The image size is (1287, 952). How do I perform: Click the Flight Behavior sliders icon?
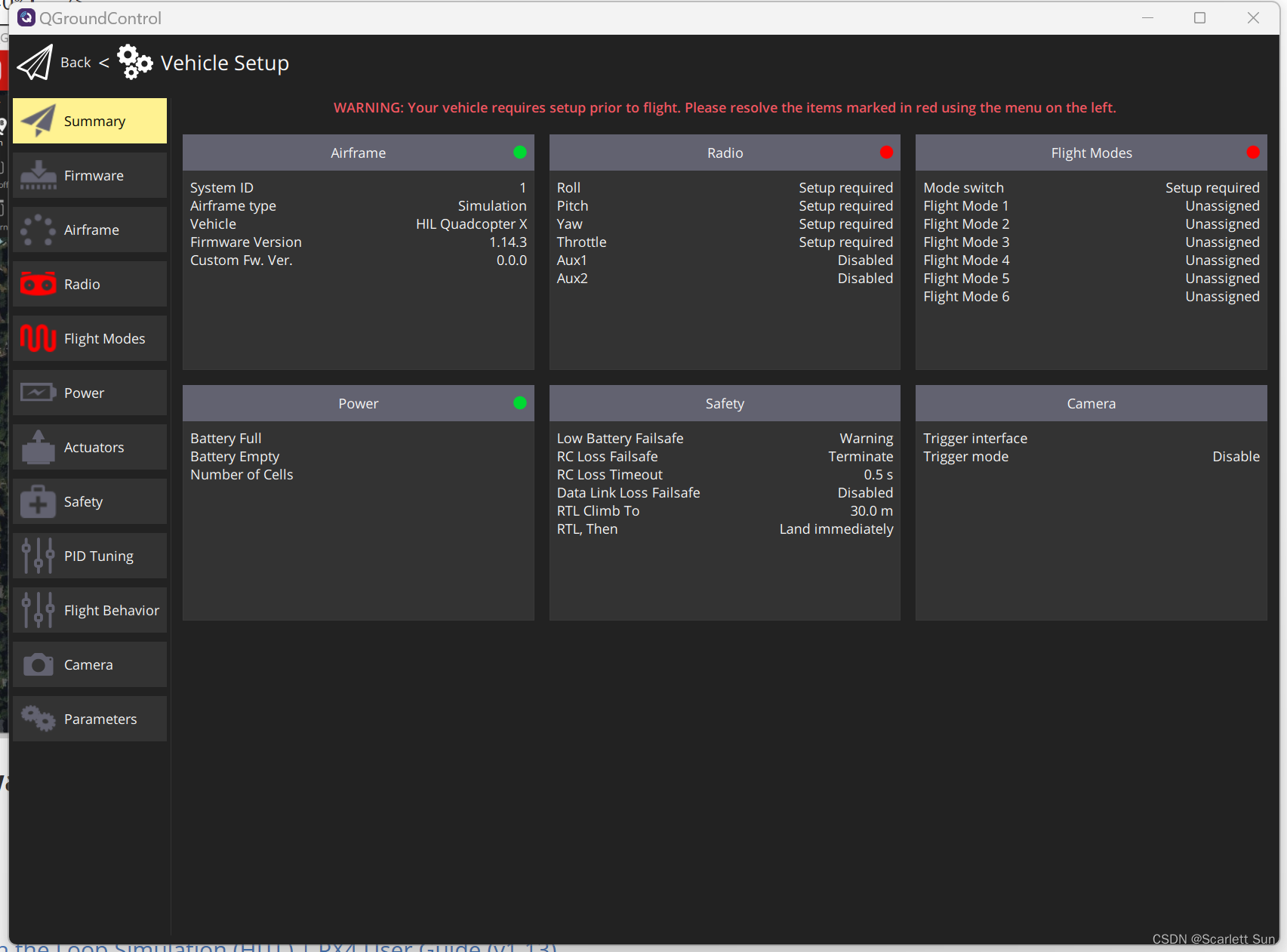(38, 610)
